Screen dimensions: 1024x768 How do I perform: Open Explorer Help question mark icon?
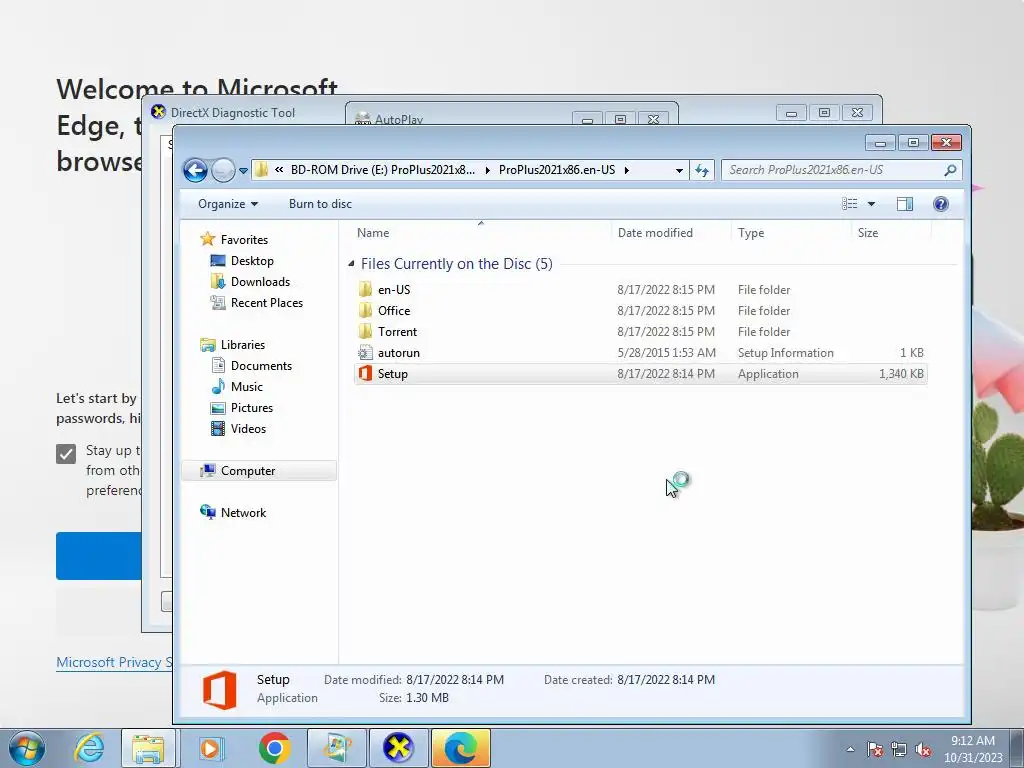coord(940,204)
